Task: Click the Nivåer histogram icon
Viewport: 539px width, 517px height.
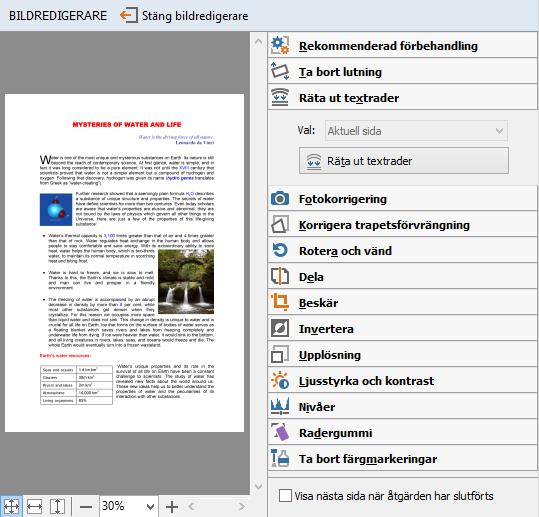Action: tap(280, 406)
